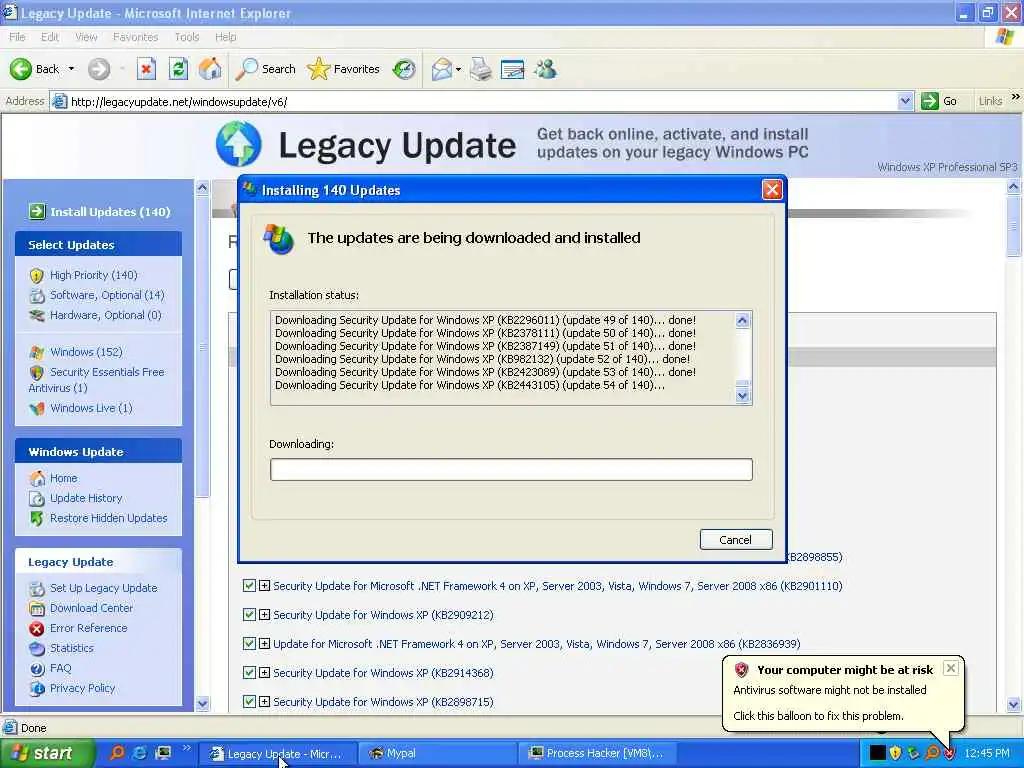This screenshot has height=768, width=1024.
Task: Open the Download Center link
Action: pos(91,608)
